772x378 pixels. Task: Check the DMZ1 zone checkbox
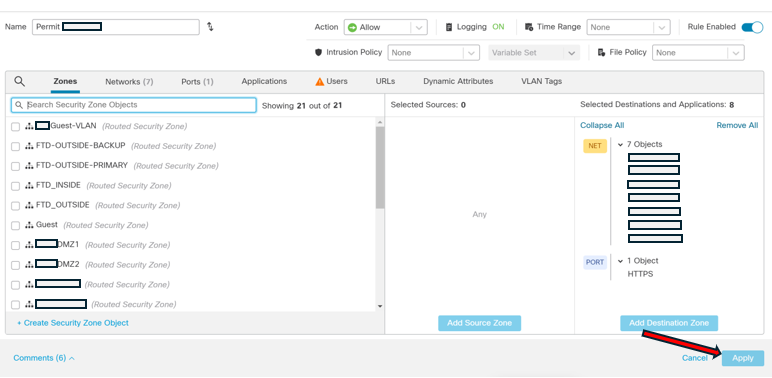(x=15, y=245)
